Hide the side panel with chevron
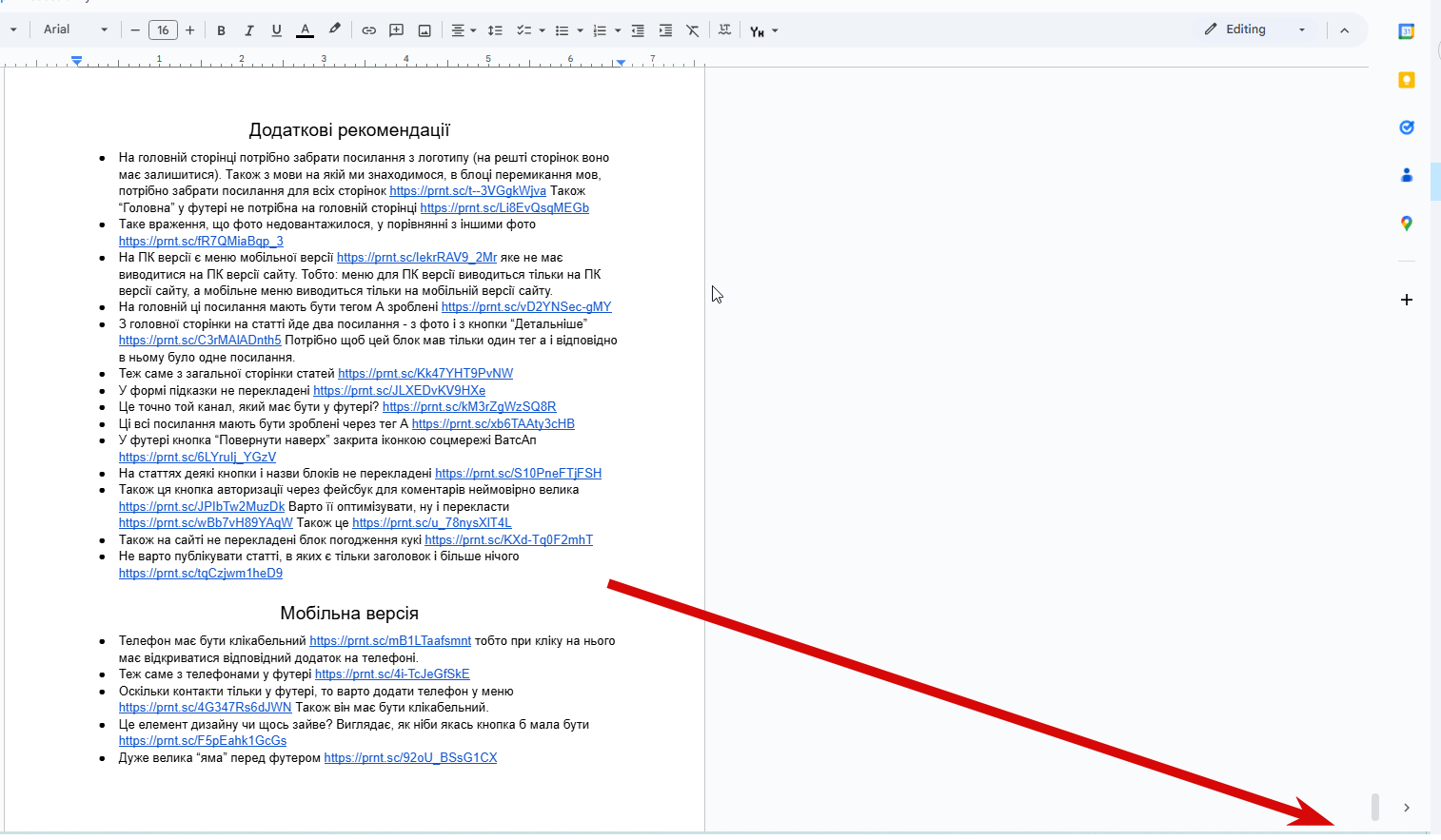Image resolution: width=1441 pixels, height=840 pixels. click(x=1406, y=808)
